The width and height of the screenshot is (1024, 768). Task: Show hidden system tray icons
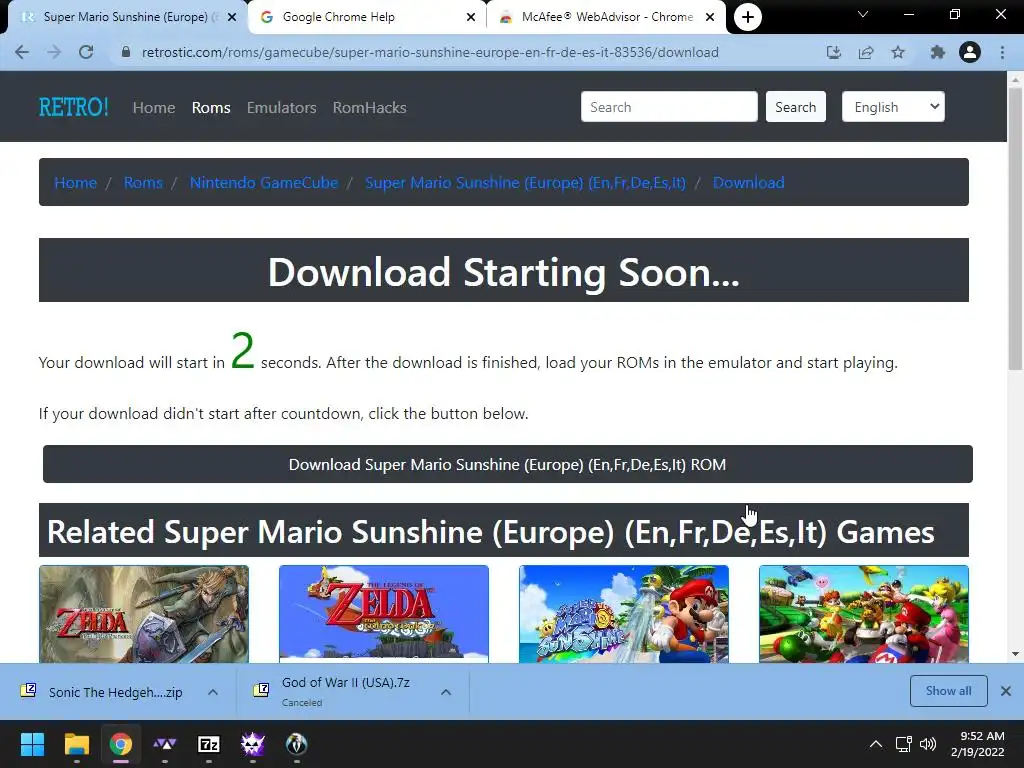[x=876, y=744]
